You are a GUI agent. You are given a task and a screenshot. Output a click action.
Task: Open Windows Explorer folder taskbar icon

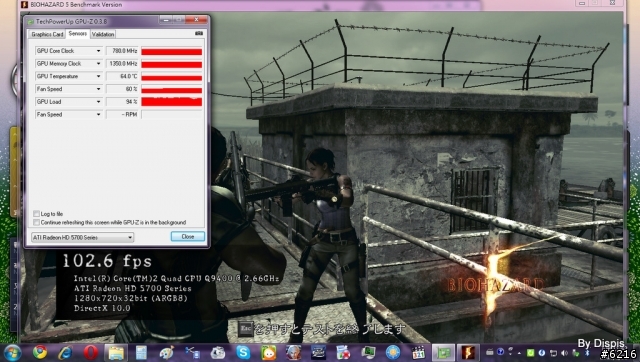[116, 353]
